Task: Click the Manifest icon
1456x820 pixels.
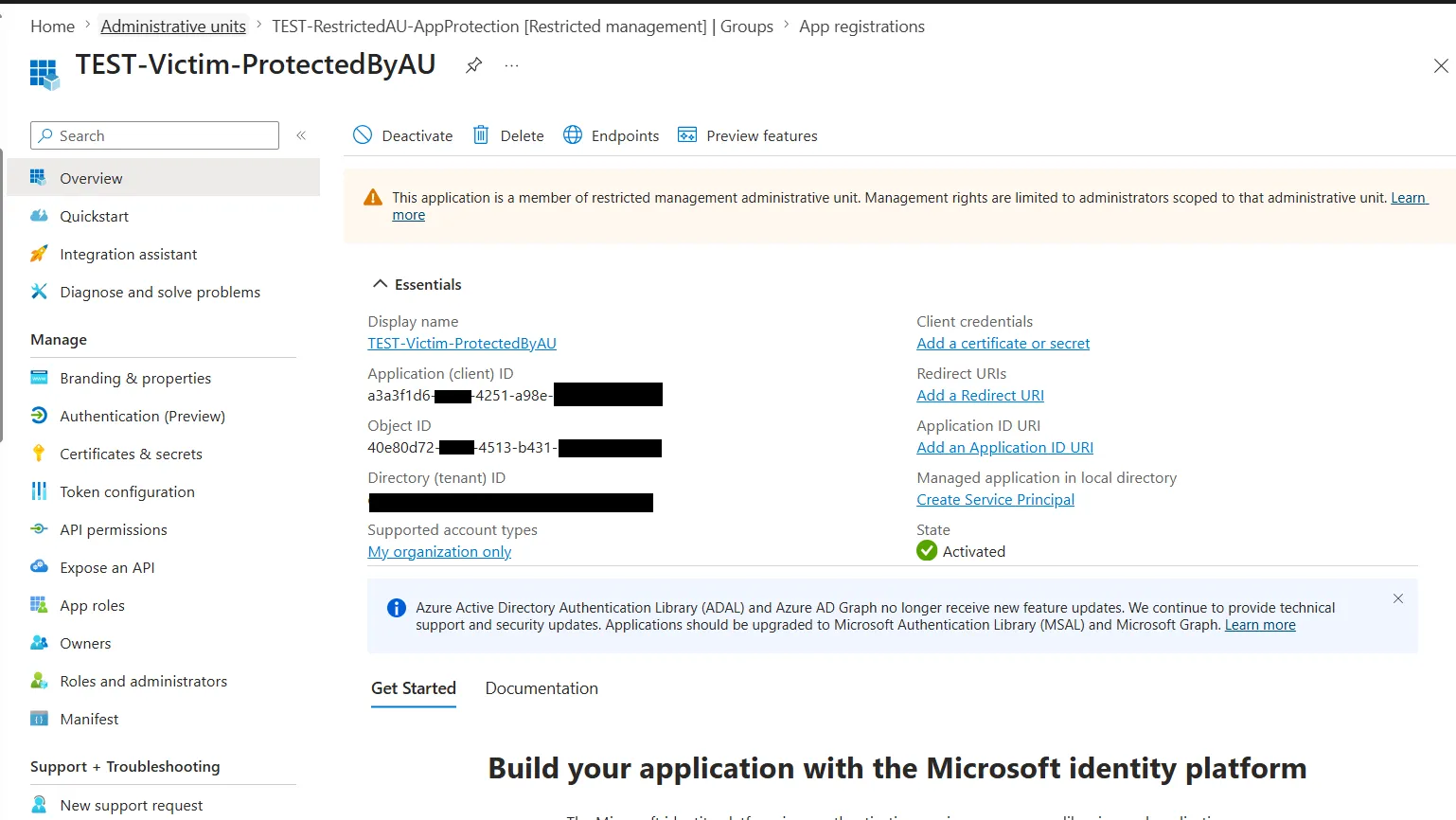Action: [x=39, y=718]
